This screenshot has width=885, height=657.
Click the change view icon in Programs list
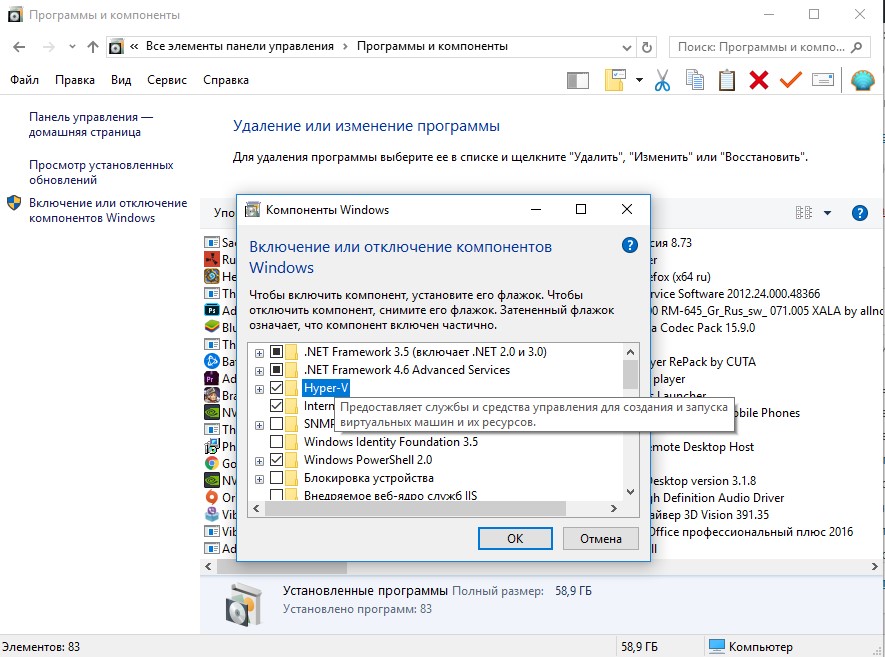tap(804, 213)
